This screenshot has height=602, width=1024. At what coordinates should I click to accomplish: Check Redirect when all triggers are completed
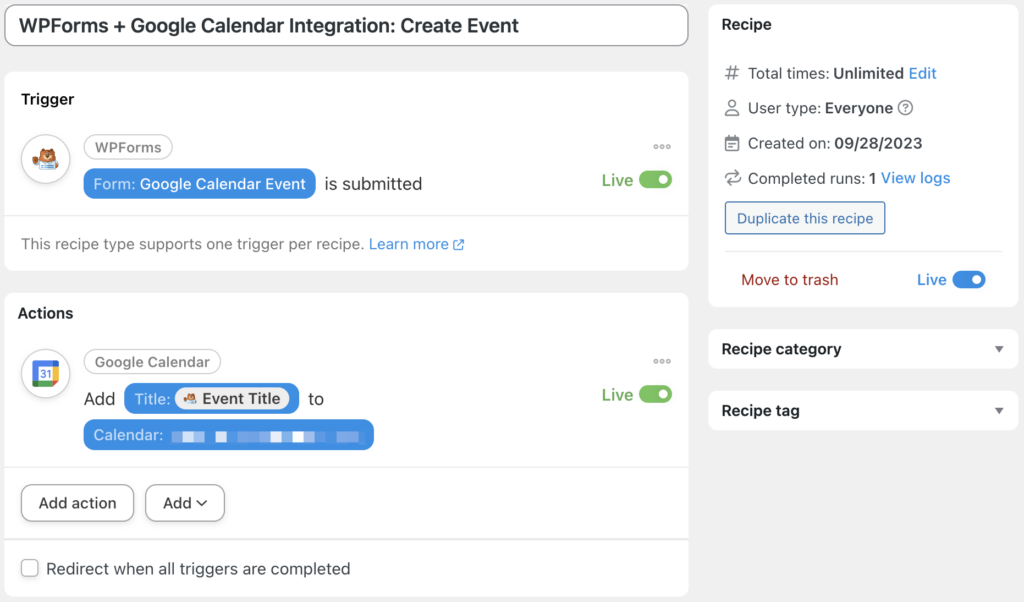coord(30,568)
